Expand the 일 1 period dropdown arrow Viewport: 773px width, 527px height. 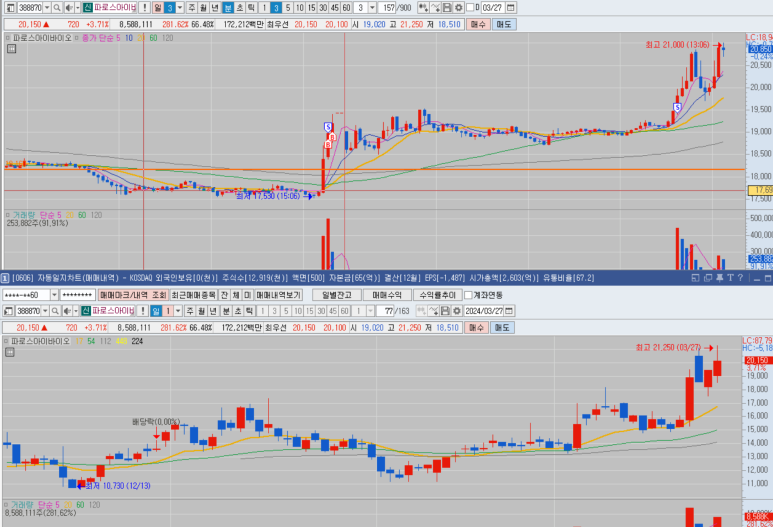[x=178, y=311]
